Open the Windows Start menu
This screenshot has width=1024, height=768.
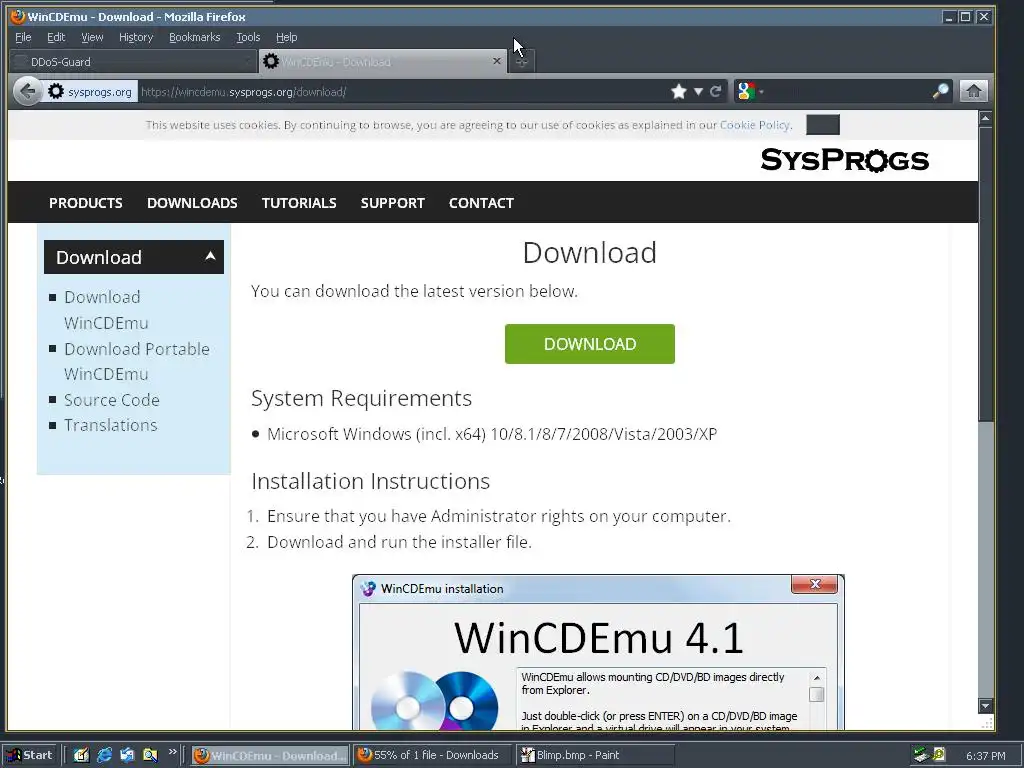(31, 755)
